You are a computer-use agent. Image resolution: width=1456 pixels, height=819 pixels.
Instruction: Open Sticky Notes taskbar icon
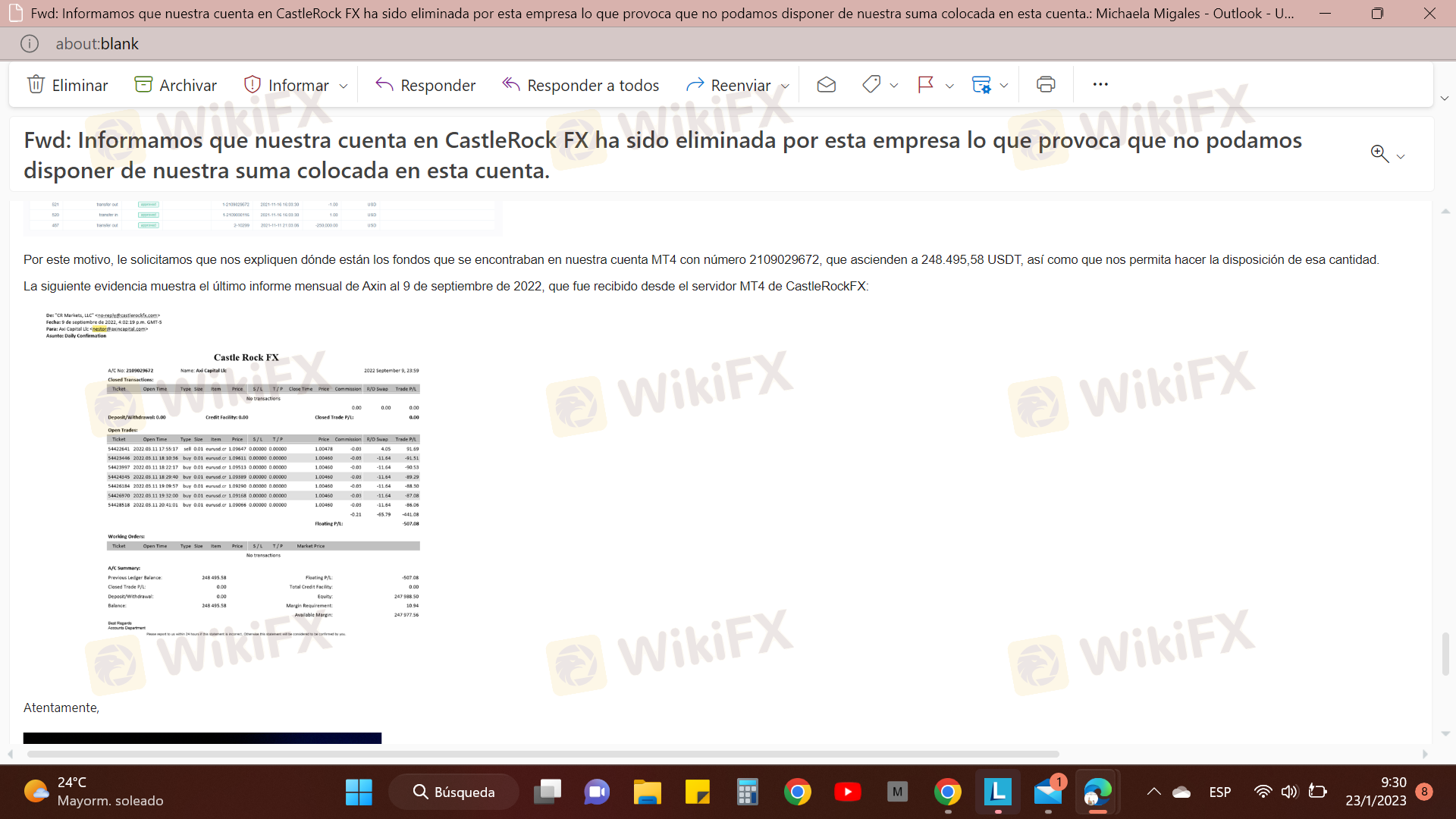click(697, 792)
